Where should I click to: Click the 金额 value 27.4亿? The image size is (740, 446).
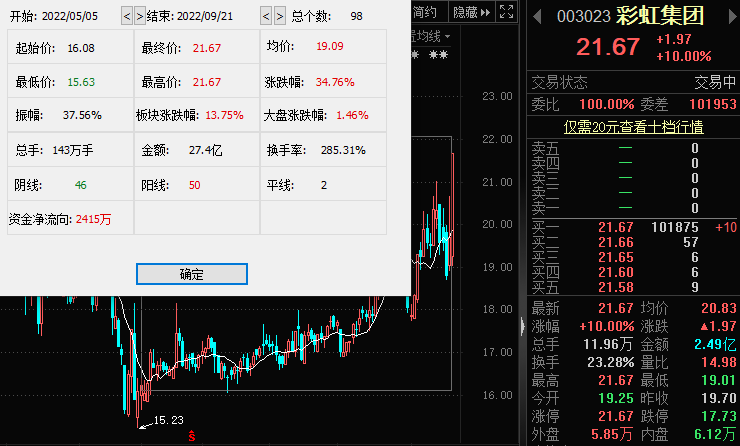click(205, 150)
